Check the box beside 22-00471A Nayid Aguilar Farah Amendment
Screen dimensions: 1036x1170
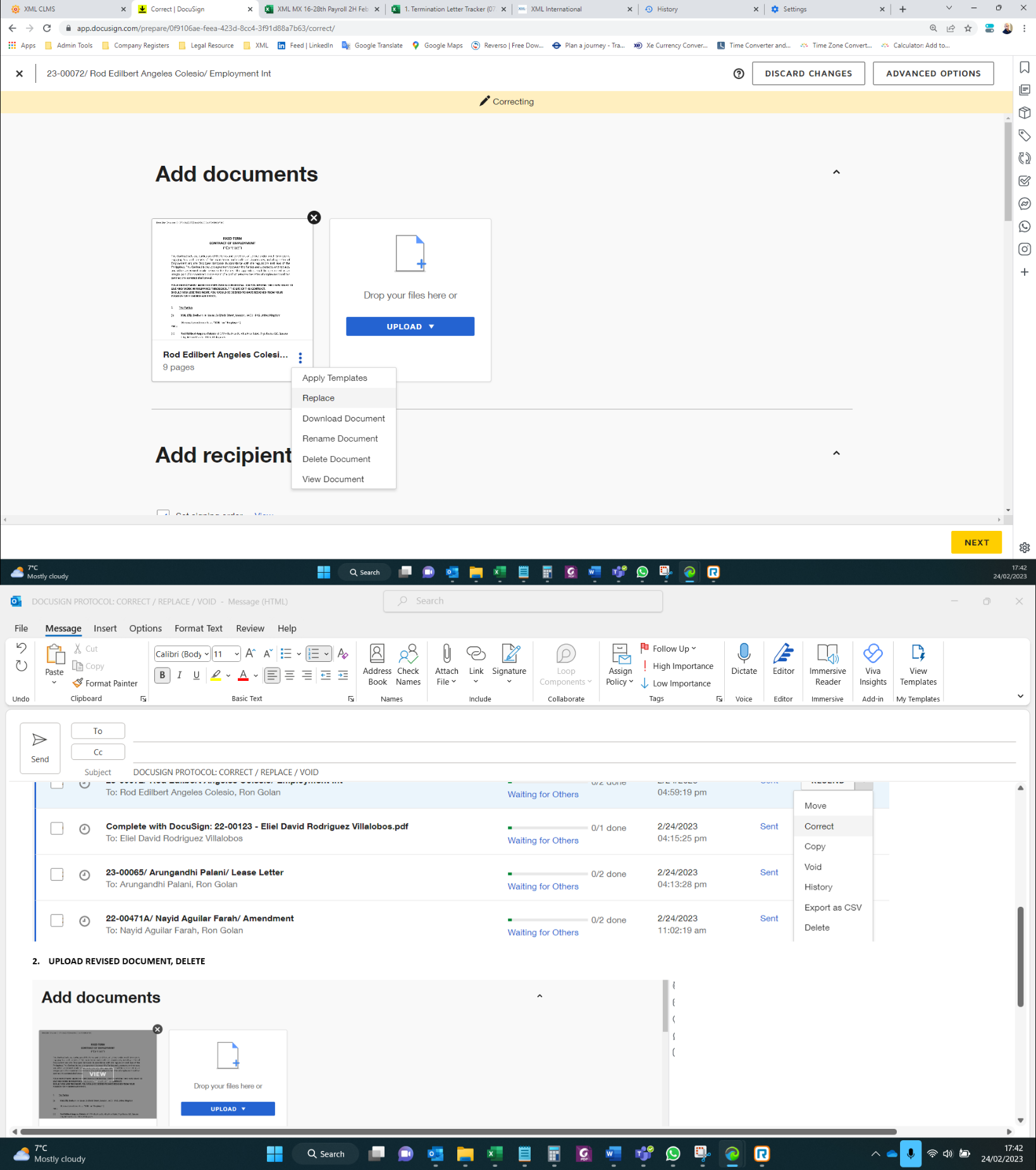coord(56,921)
